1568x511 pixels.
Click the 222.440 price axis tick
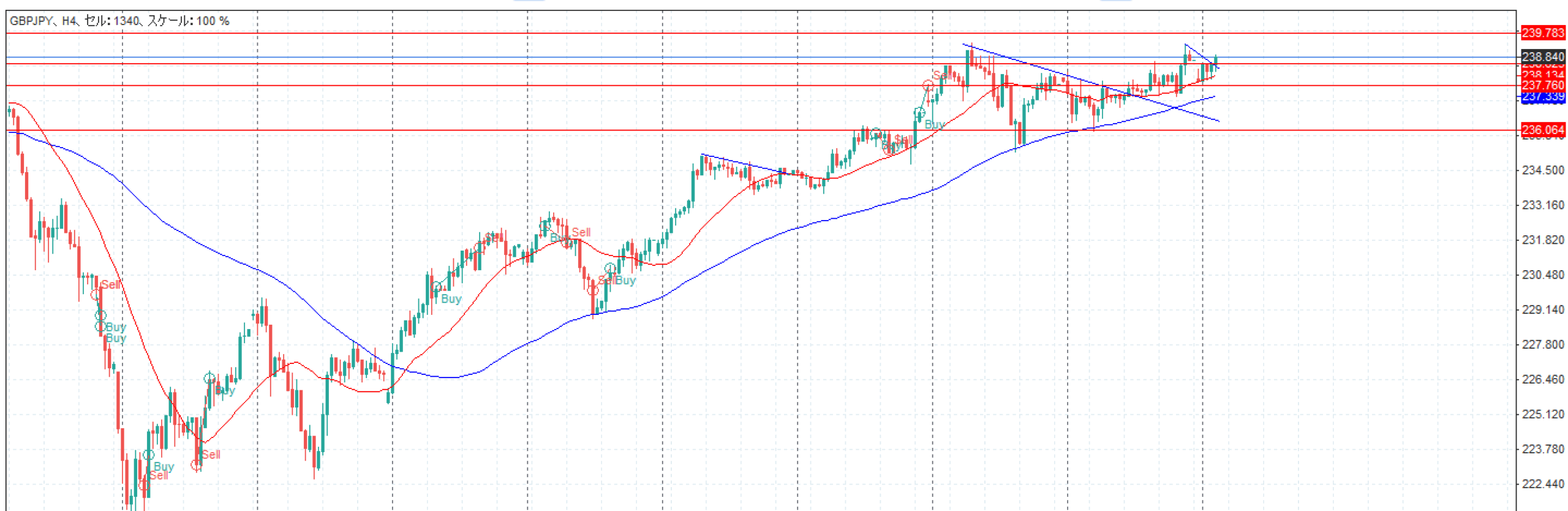point(1542,485)
